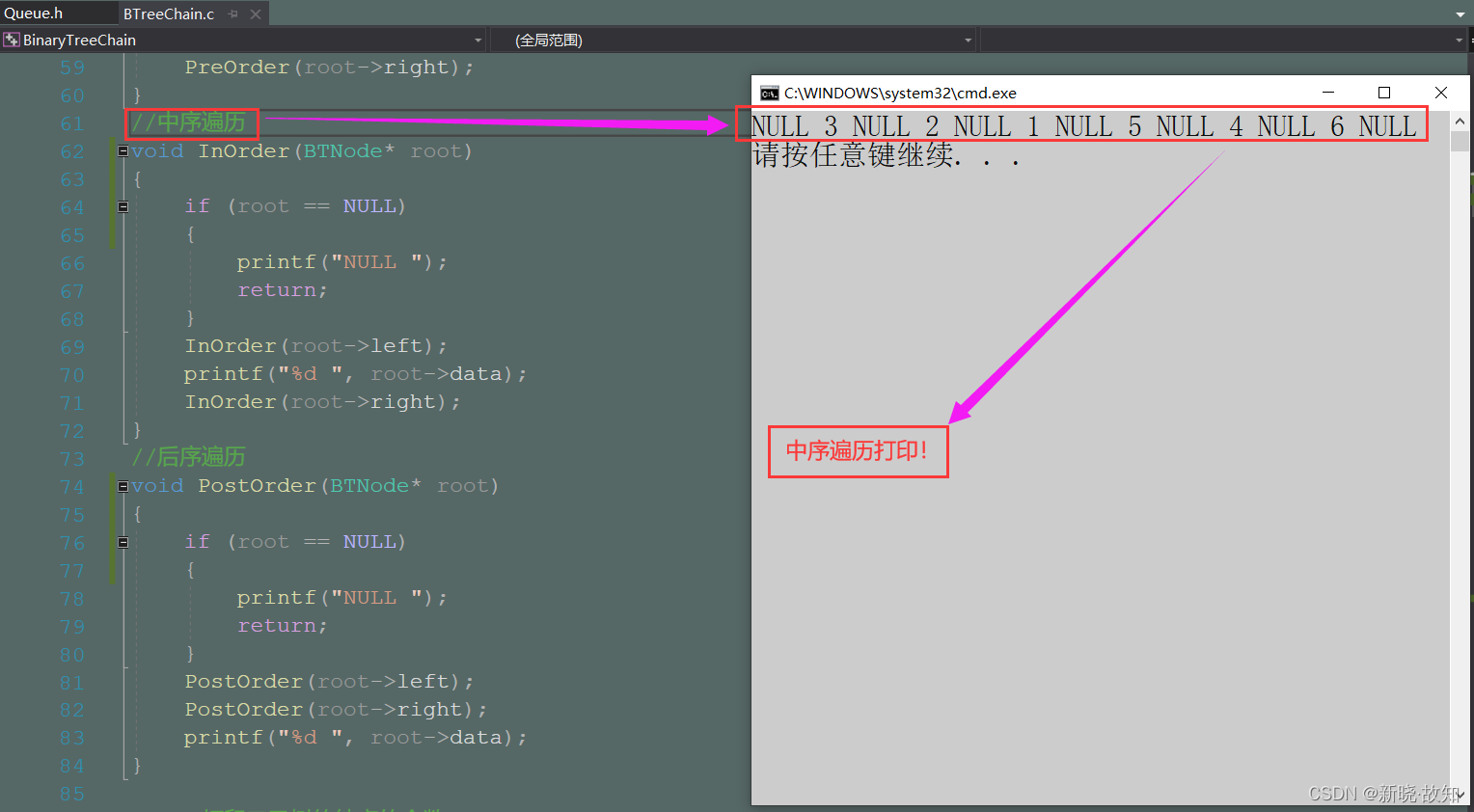This screenshot has width=1474, height=812.
Task: Pin the BTreeChain.c tab
Action: coord(233,14)
